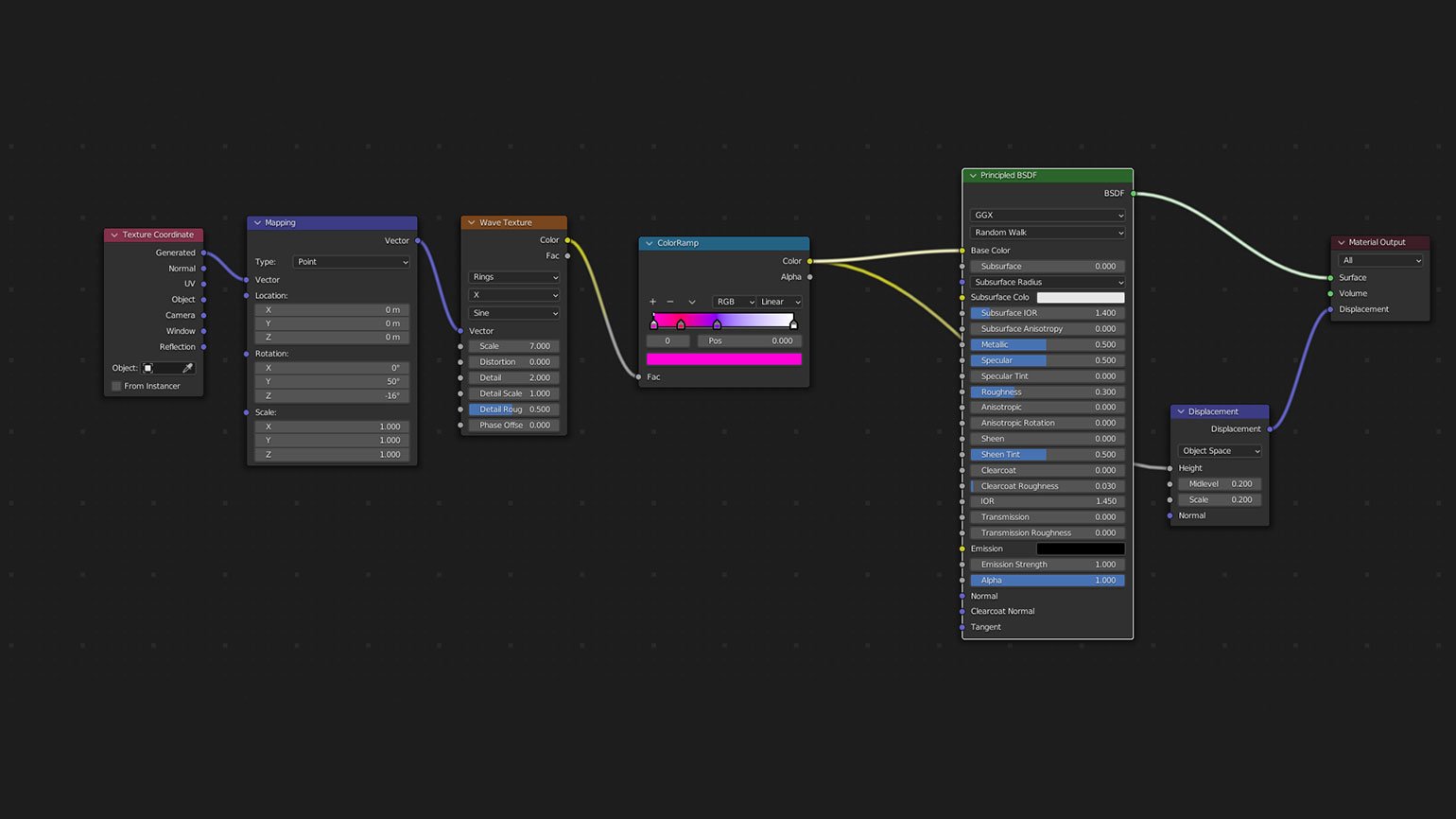Open the Wave Texture Rings type dropdown
The image size is (1456, 819).
pyautogui.click(x=514, y=277)
